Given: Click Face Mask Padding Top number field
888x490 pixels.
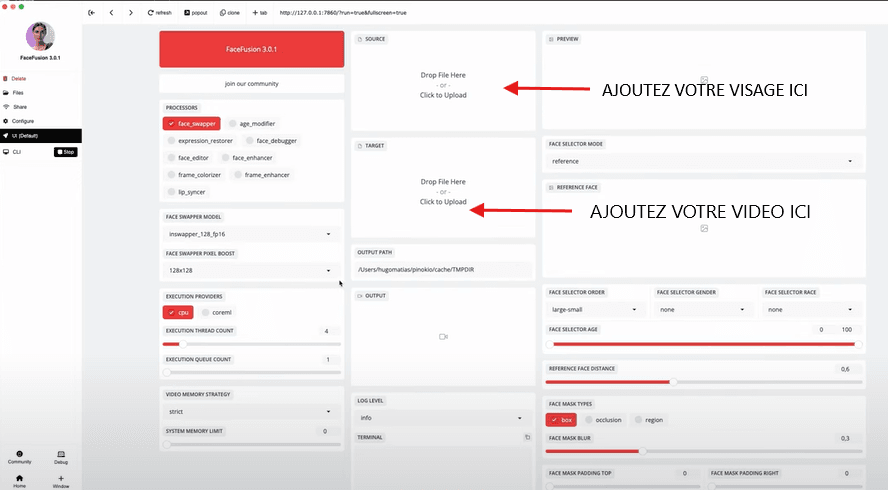Looking at the screenshot, I should click(x=686, y=473).
